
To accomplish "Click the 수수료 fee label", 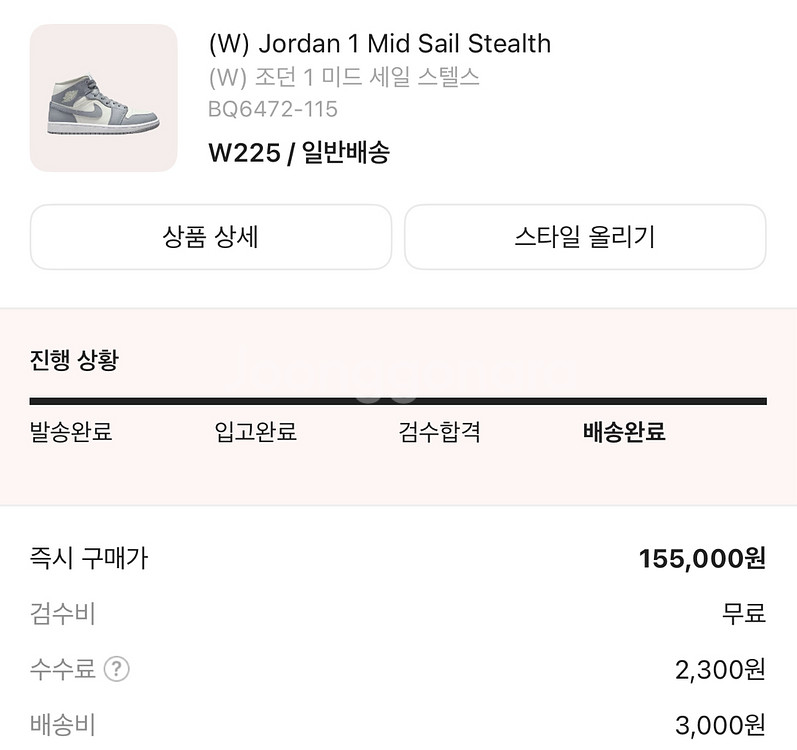I will [x=63, y=669].
